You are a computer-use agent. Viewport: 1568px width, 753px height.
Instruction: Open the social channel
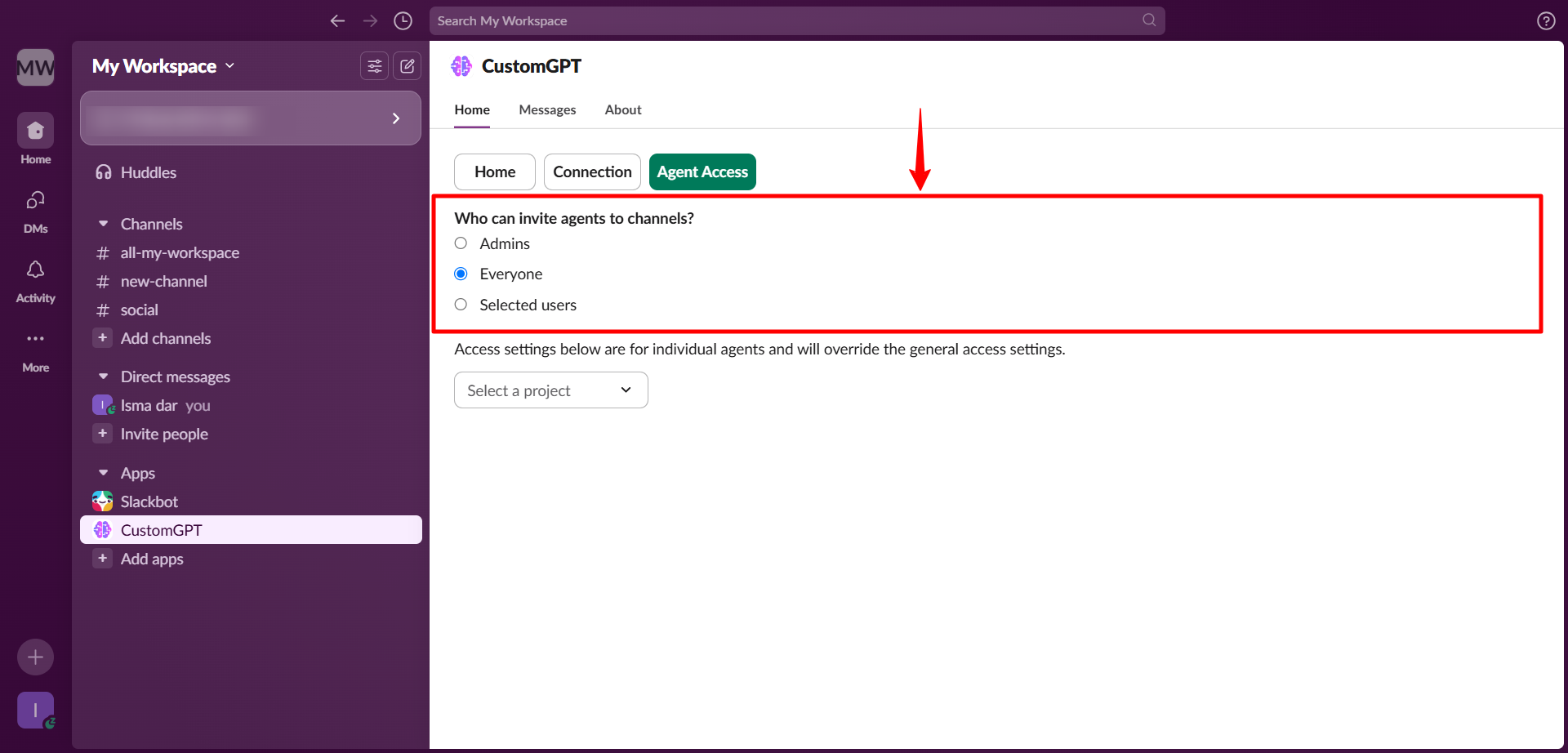251,310
